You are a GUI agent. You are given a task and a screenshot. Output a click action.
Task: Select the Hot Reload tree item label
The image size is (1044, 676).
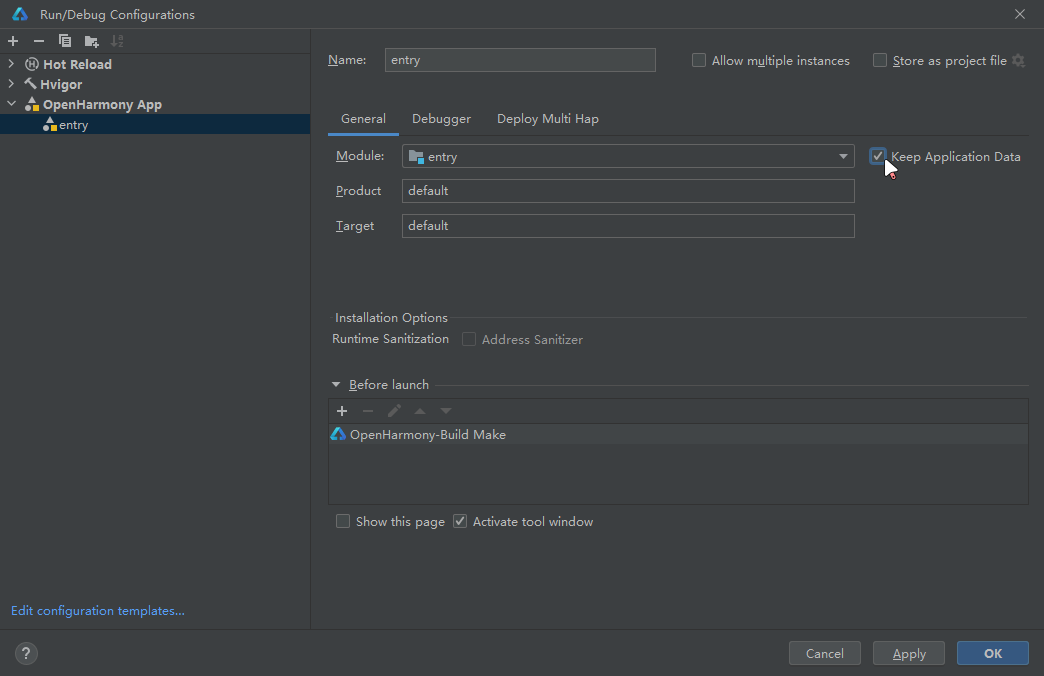click(77, 65)
